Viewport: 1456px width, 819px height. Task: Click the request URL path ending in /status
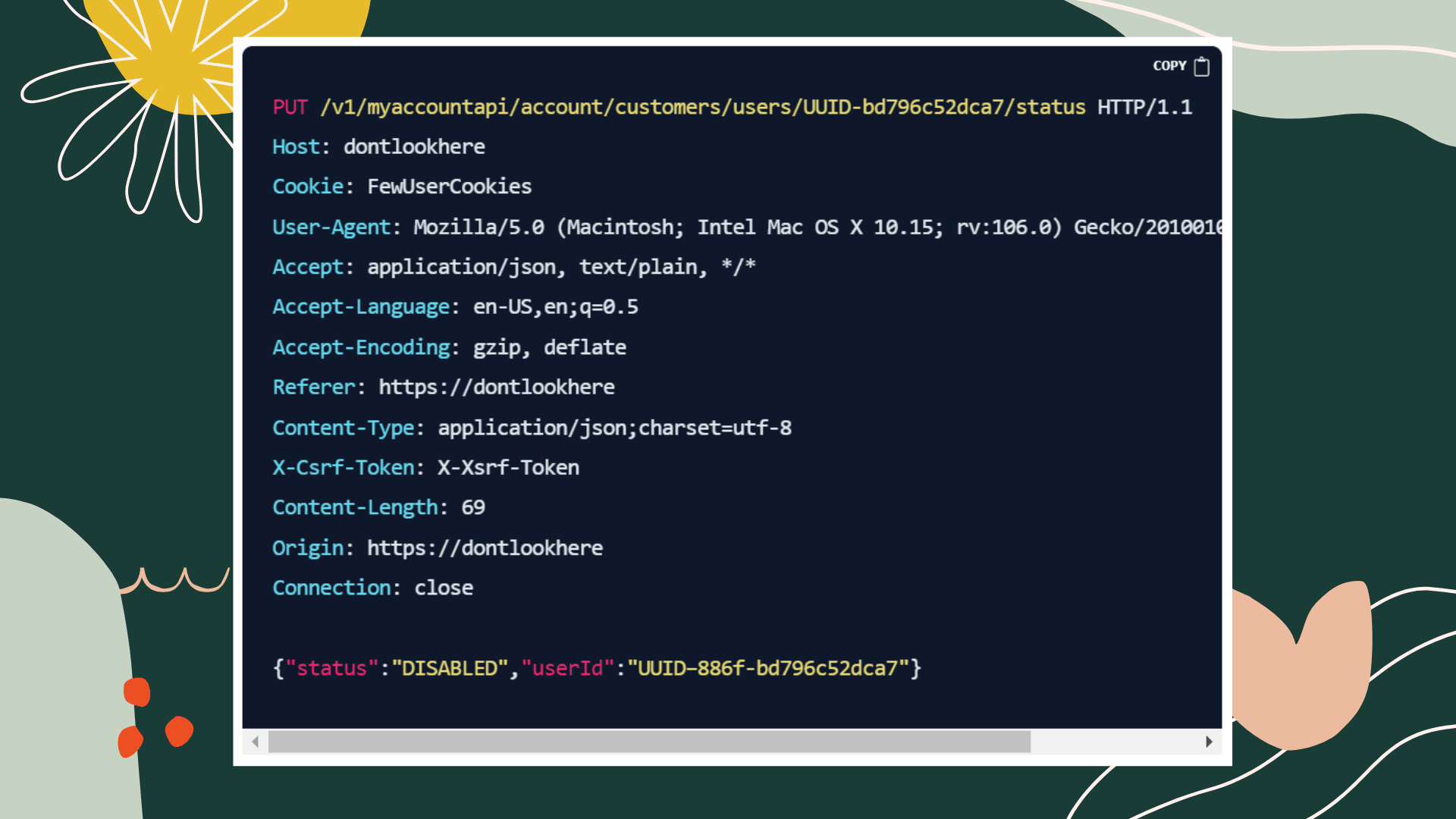click(x=702, y=107)
